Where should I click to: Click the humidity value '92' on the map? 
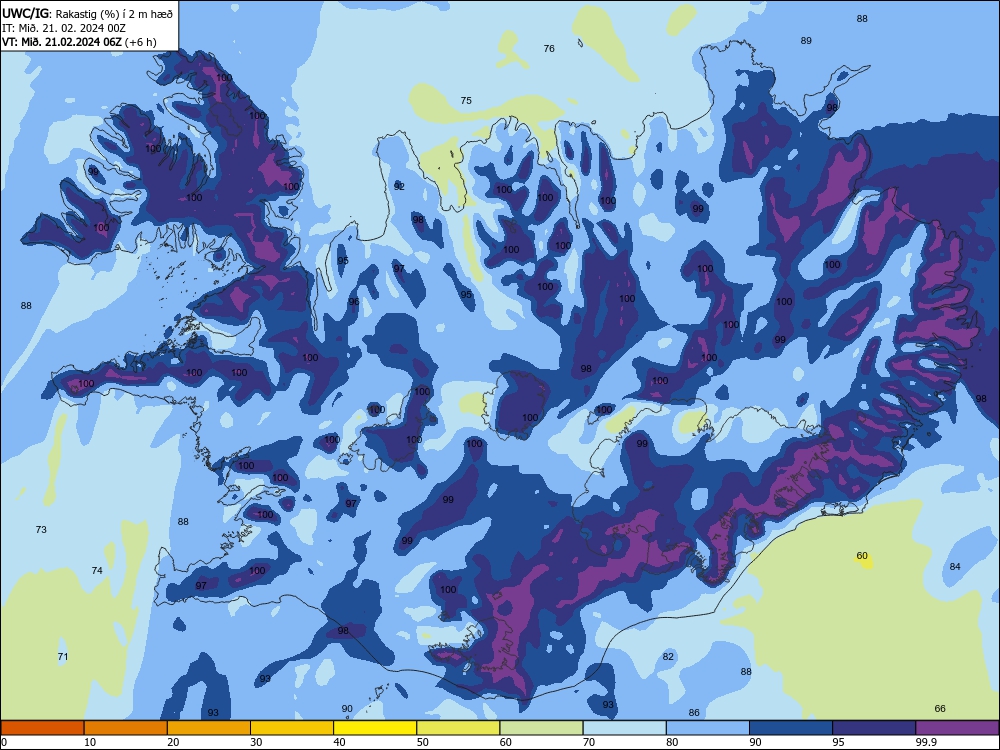tap(399, 187)
